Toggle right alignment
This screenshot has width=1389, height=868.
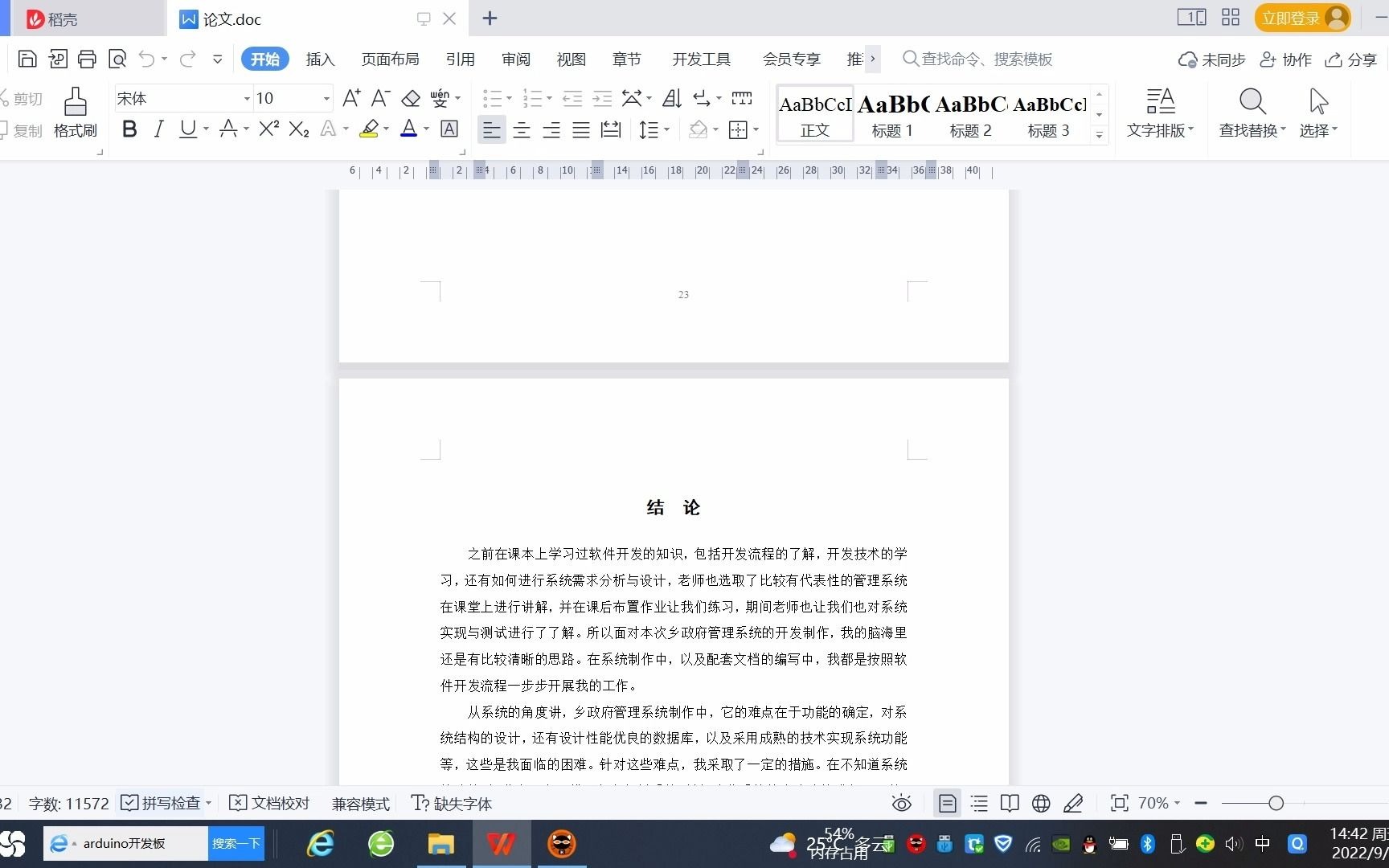click(551, 129)
